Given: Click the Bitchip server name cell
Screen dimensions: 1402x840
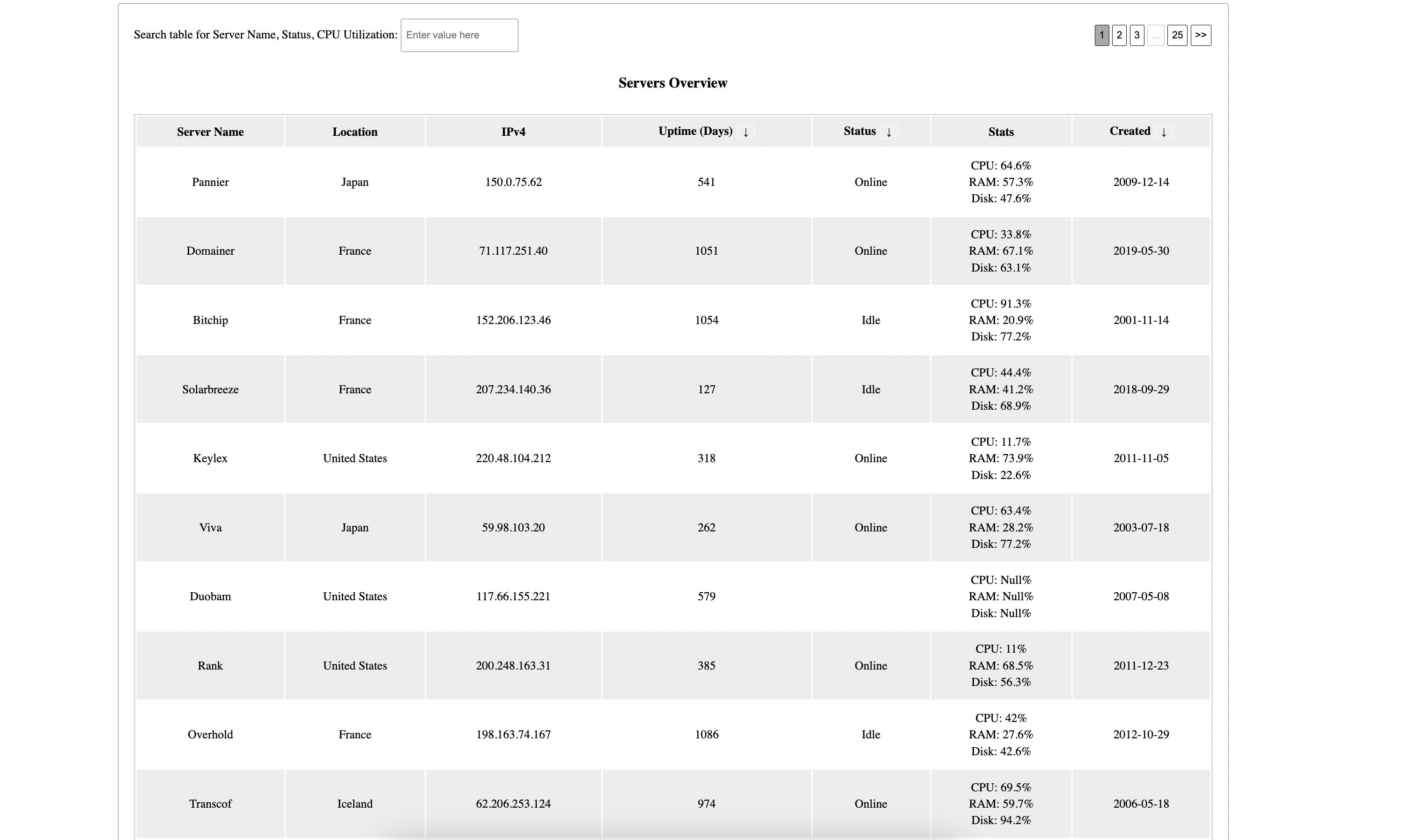Looking at the screenshot, I should 210,320.
